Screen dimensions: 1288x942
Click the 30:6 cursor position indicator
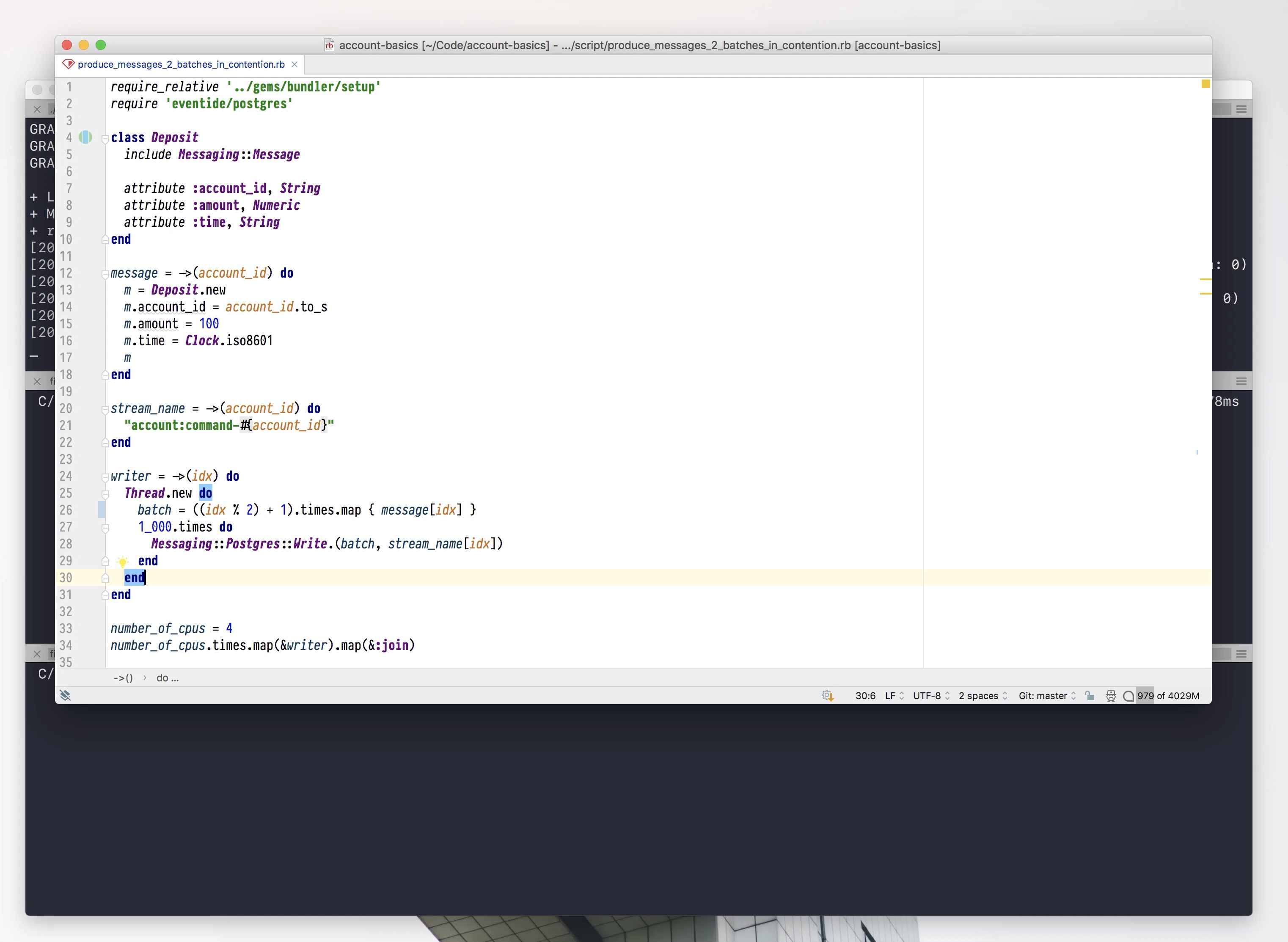pyautogui.click(x=865, y=696)
